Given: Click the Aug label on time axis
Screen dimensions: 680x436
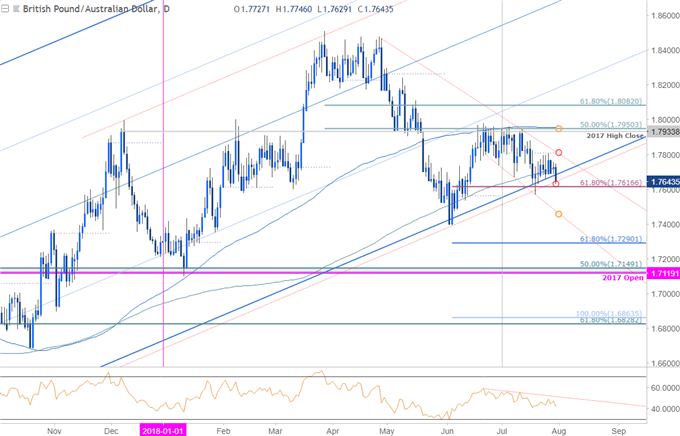Looking at the screenshot, I should click(559, 431).
